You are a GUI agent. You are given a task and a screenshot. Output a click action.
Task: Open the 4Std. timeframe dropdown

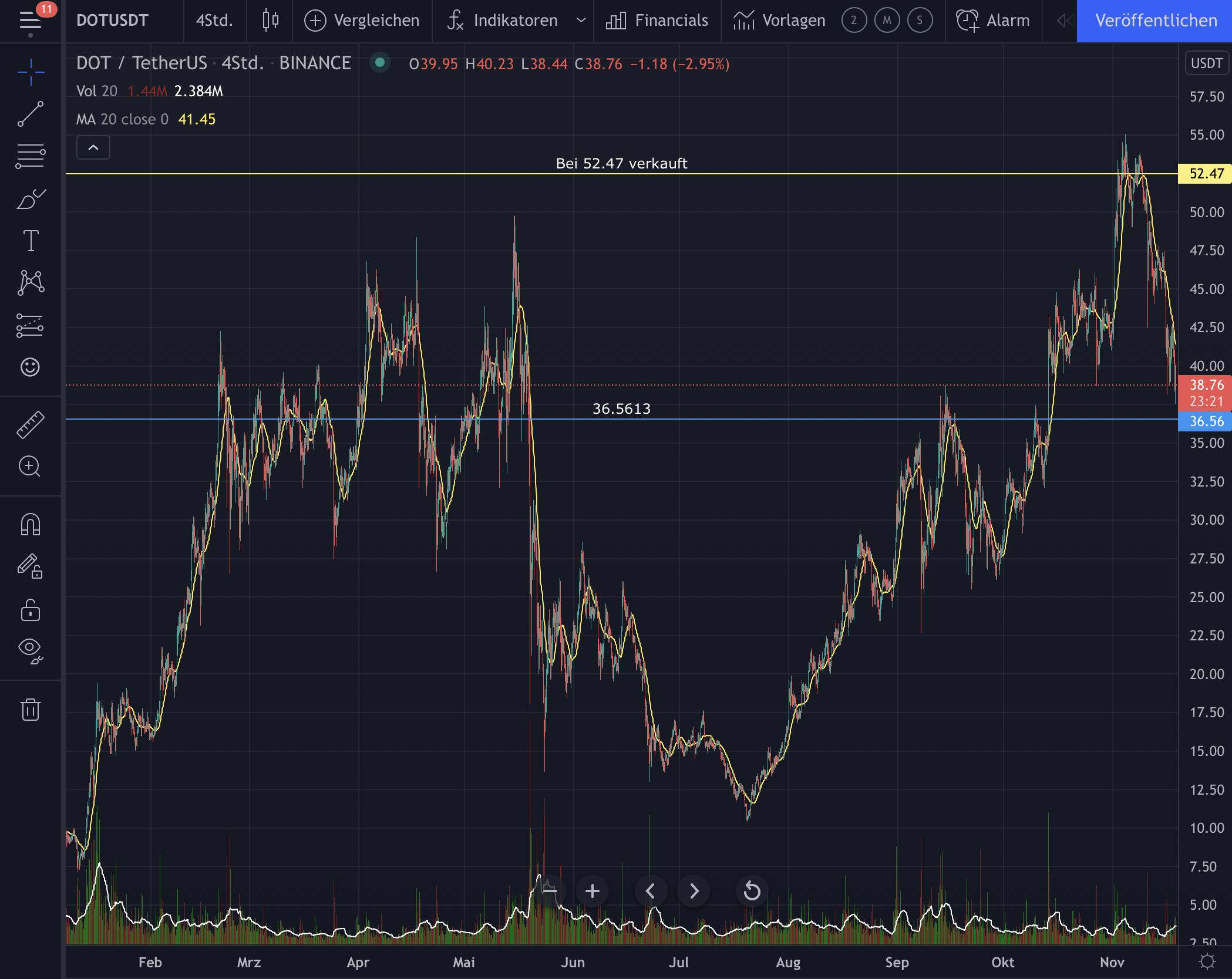point(214,21)
